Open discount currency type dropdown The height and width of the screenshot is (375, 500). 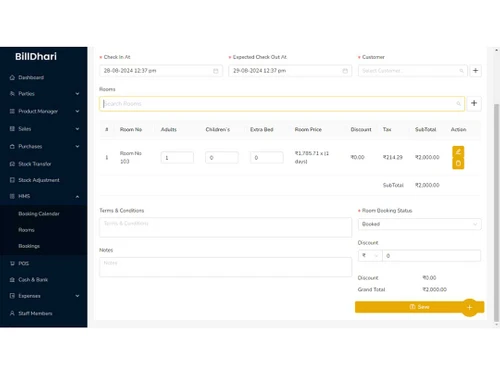point(370,256)
